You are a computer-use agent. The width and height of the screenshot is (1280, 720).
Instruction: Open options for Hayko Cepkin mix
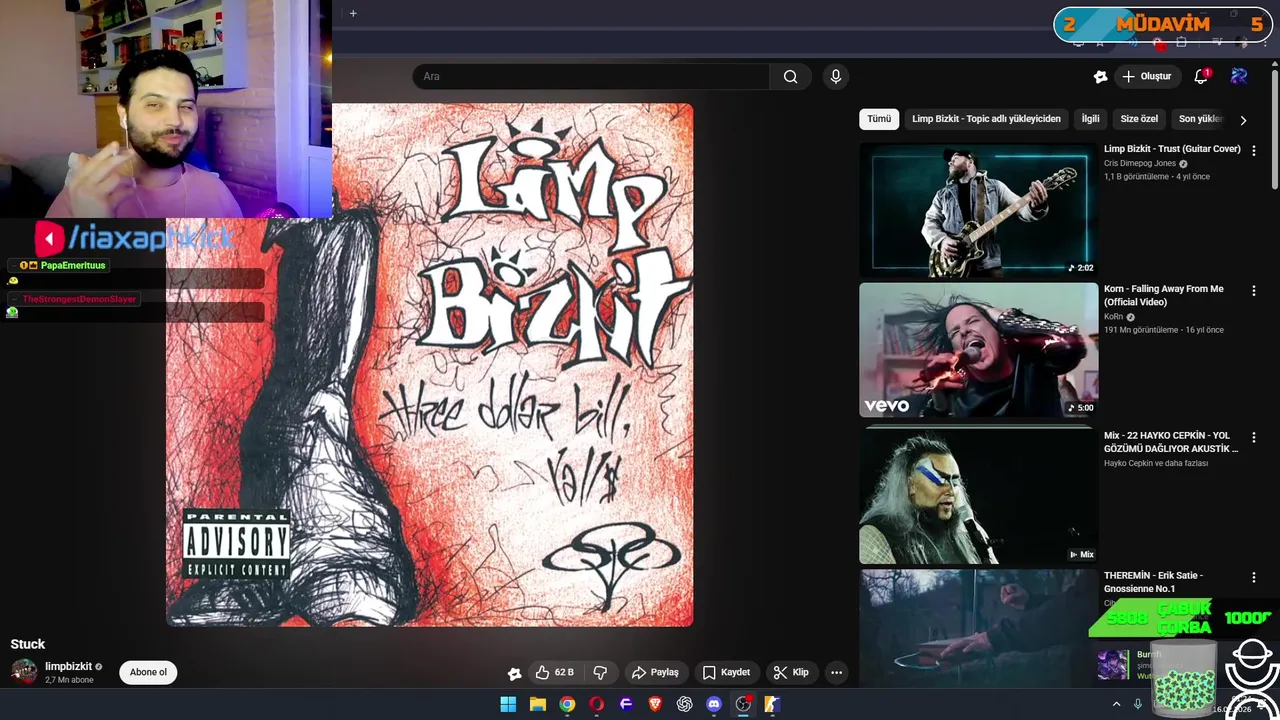point(1254,437)
